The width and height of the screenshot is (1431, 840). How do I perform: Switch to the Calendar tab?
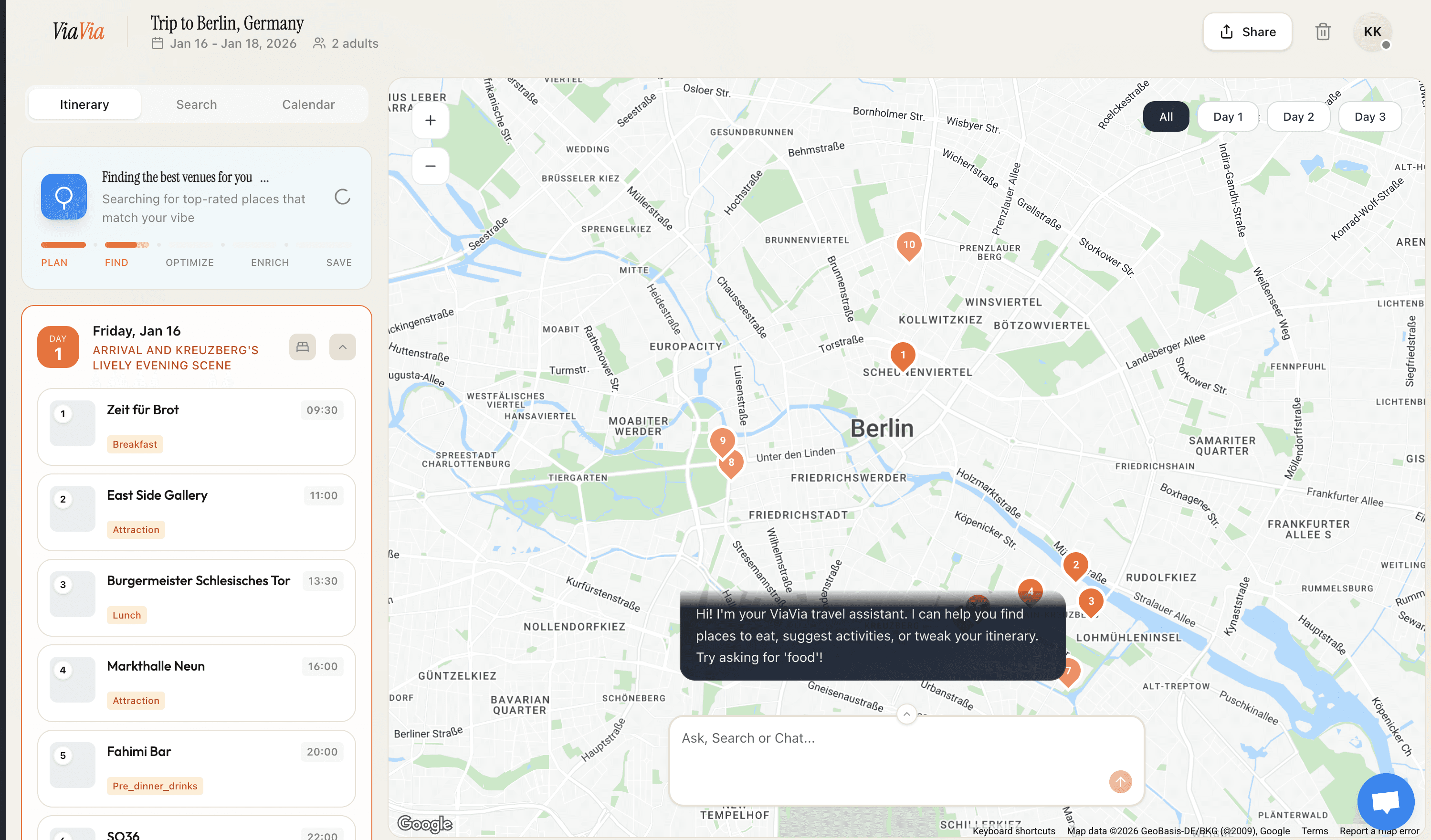click(x=308, y=105)
